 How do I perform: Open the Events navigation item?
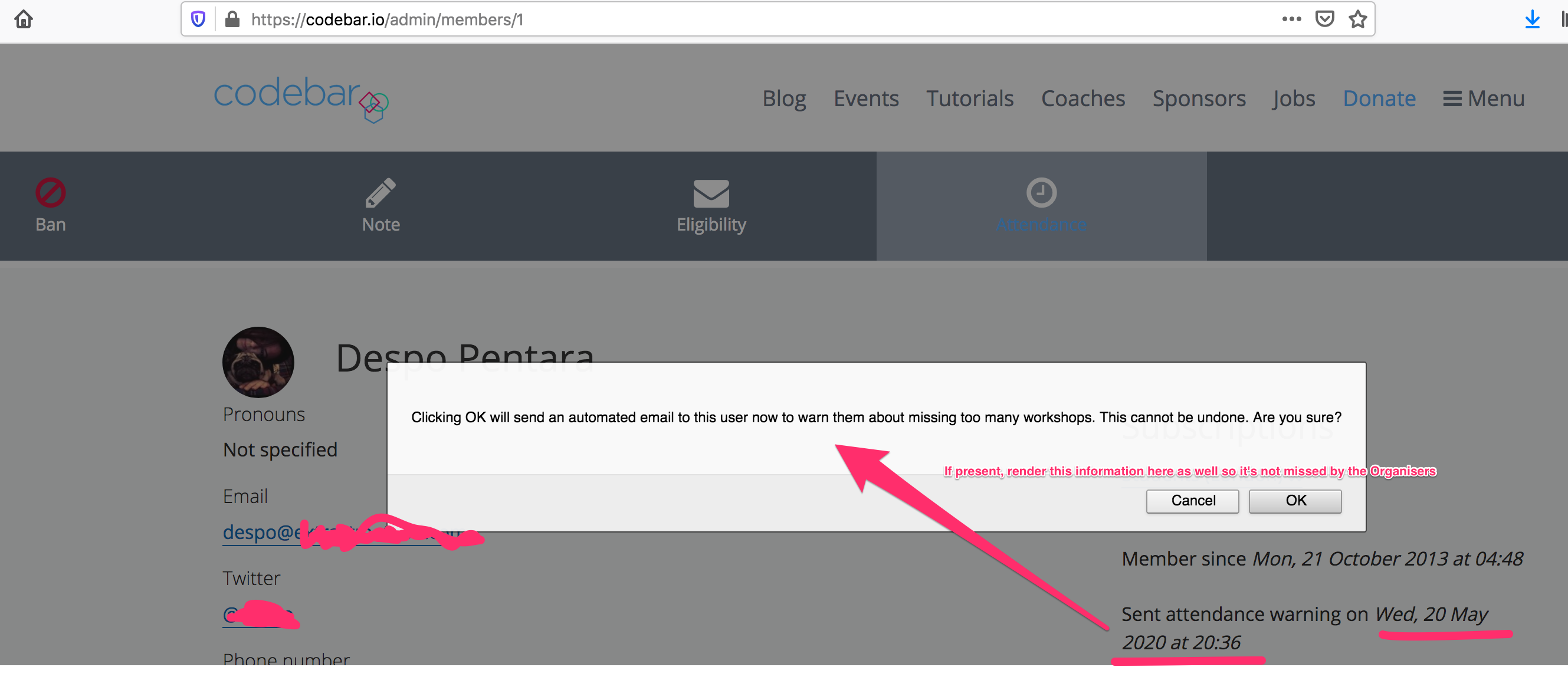point(865,98)
